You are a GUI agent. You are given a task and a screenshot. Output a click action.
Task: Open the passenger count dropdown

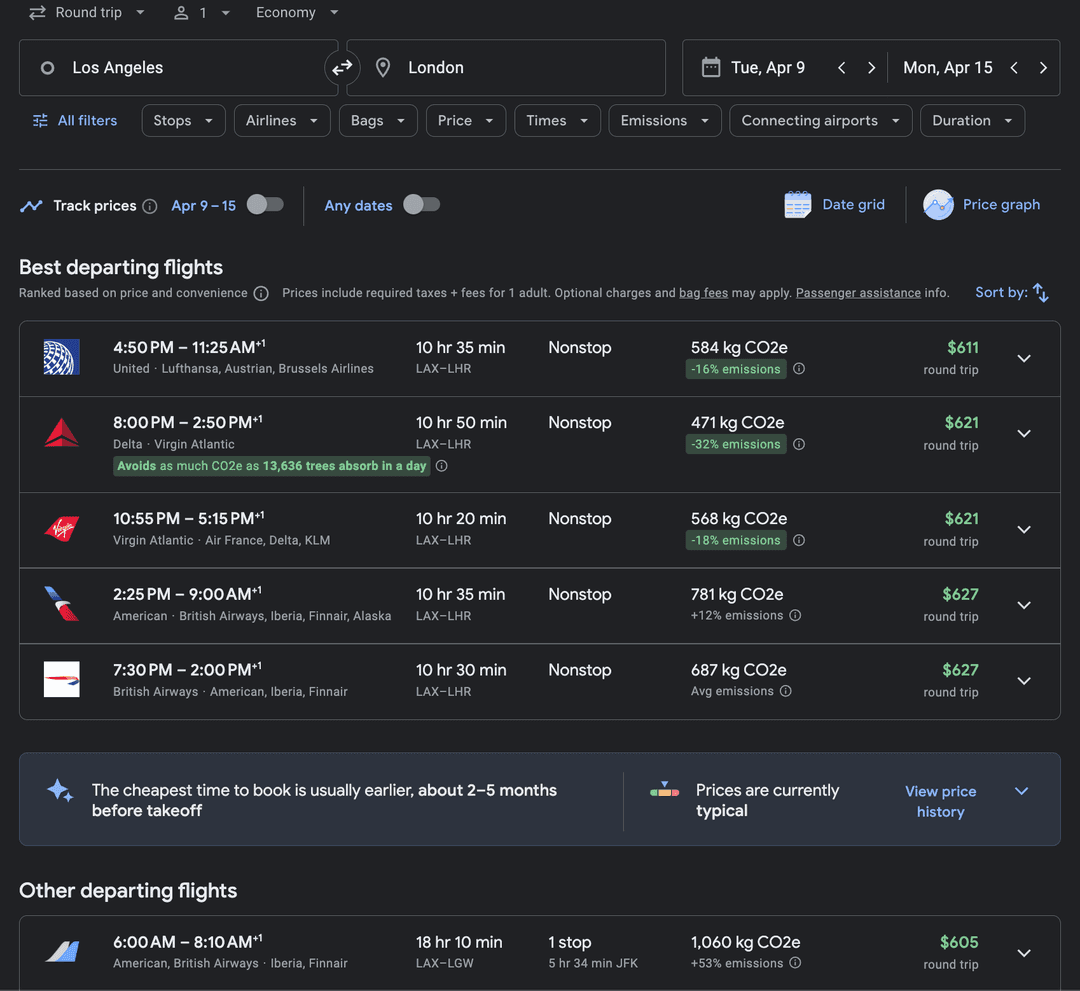click(x=202, y=12)
